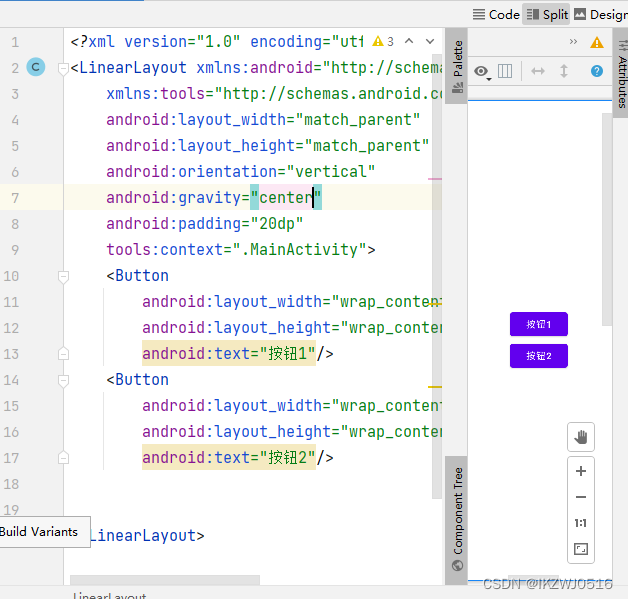Click line number 7 in gutter
The width and height of the screenshot is (628, 599).
(15, 198)
